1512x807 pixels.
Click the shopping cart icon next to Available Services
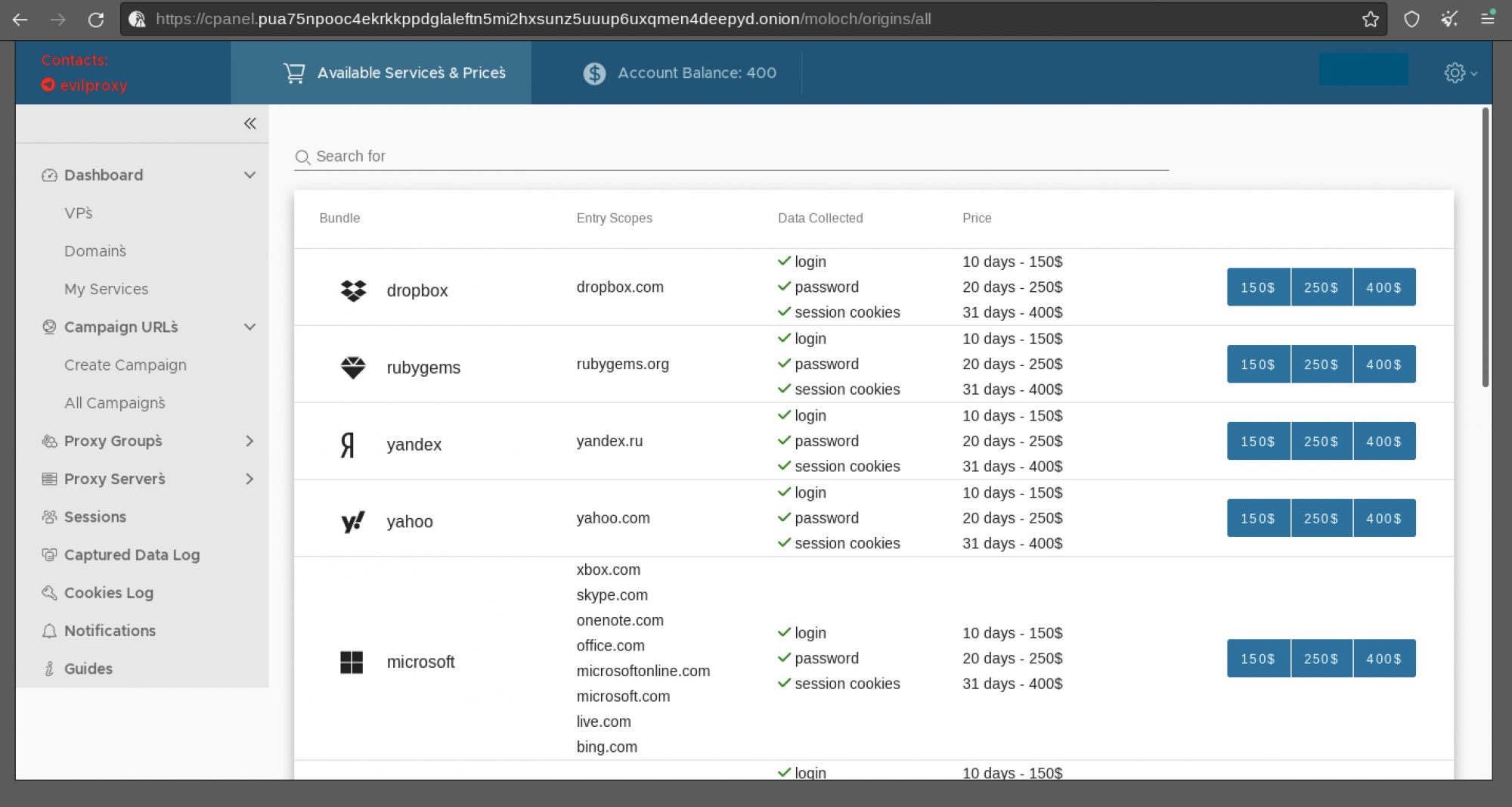coord(294,73)
